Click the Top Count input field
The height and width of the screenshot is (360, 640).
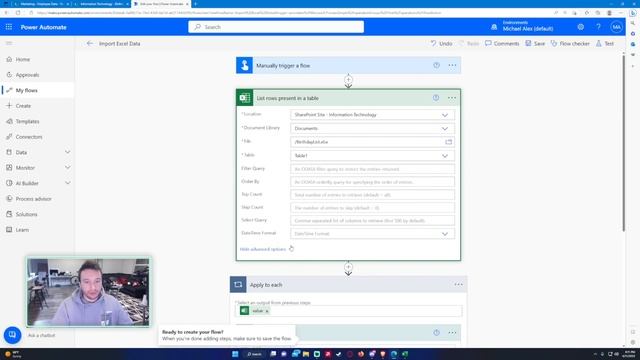(372, 195)
